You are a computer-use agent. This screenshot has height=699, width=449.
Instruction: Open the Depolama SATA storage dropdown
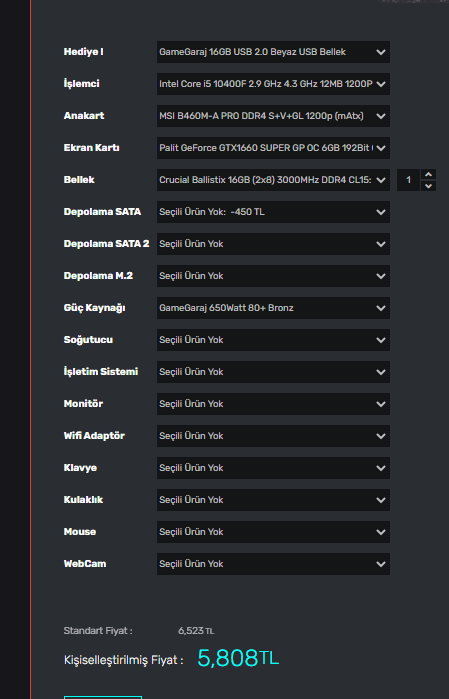tap(273, 212)
